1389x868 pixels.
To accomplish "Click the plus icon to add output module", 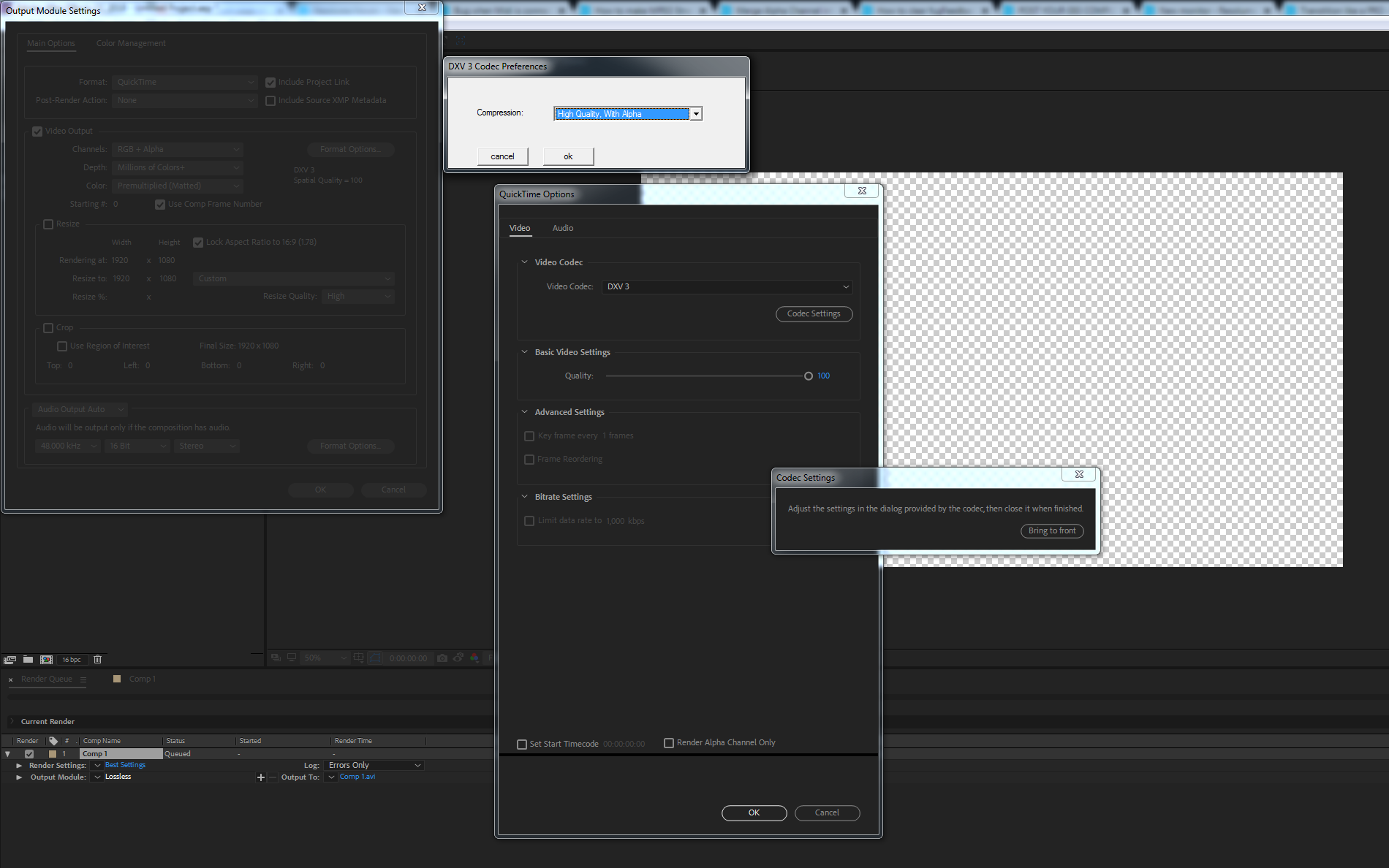I will coord(260,777).
